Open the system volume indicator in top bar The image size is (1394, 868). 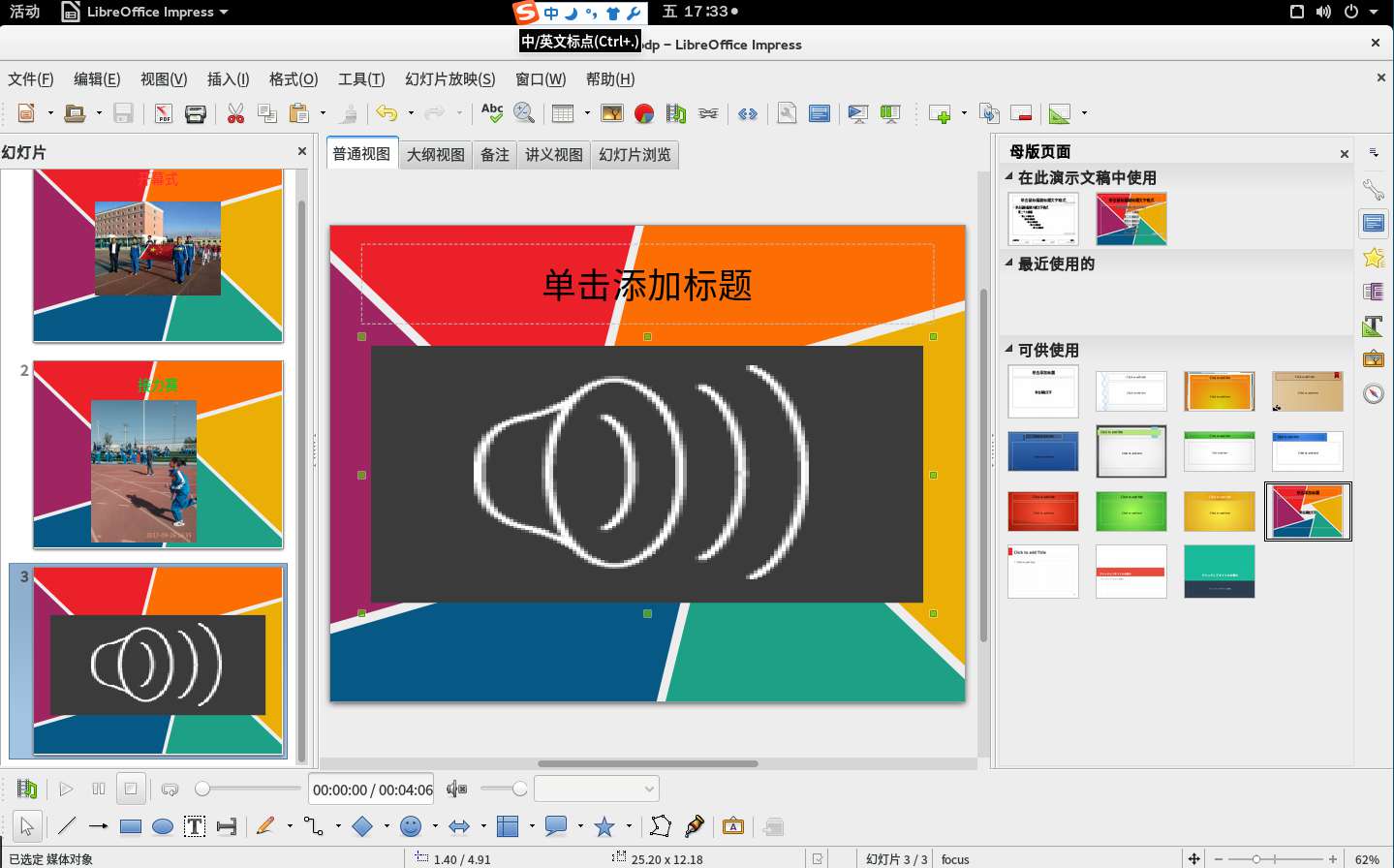(1324, 12)
